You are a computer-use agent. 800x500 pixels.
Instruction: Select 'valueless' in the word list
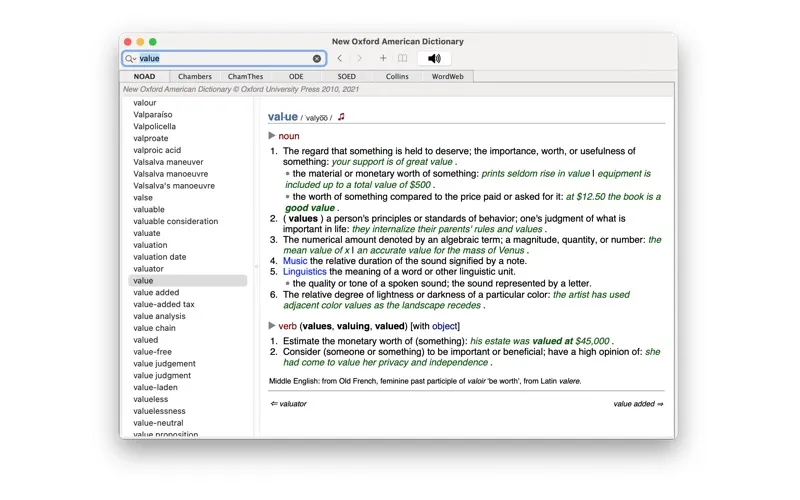tap(151, 399)
